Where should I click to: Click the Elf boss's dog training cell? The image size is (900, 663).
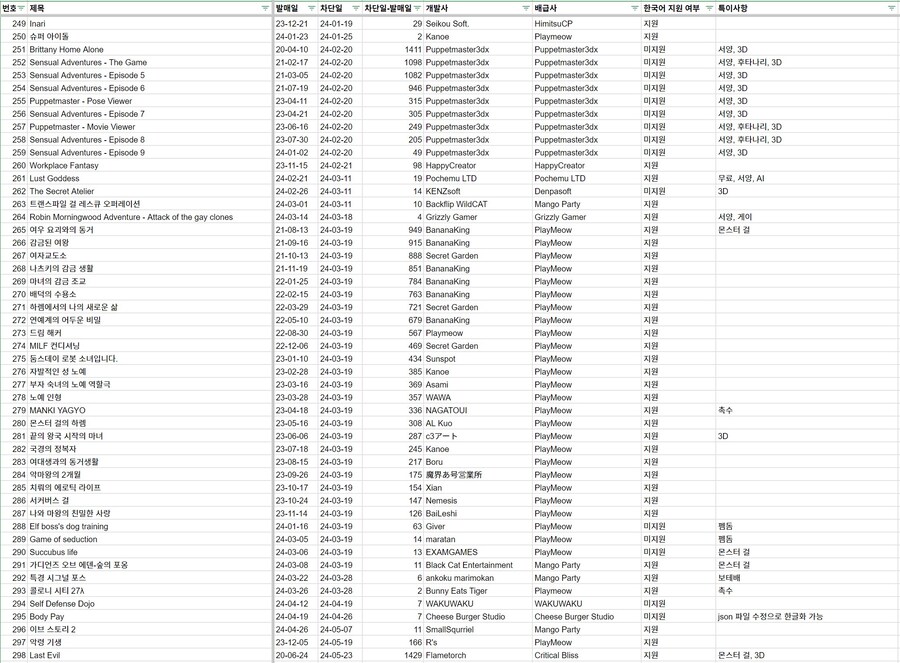tap(151, 526)
